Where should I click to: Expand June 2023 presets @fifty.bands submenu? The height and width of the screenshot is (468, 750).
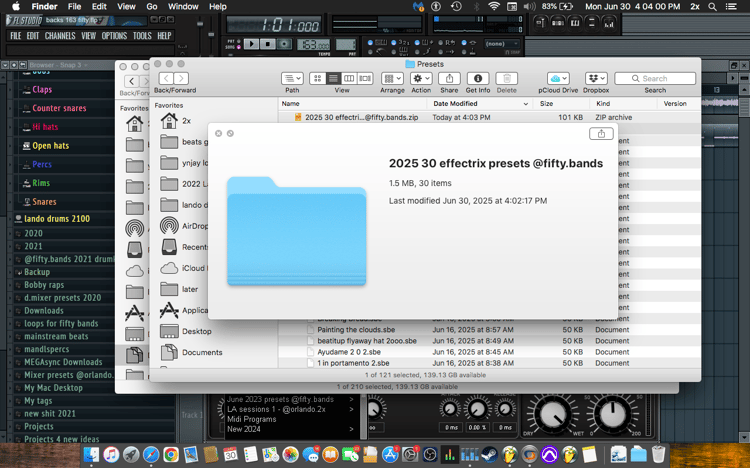(x=351, y=399)
